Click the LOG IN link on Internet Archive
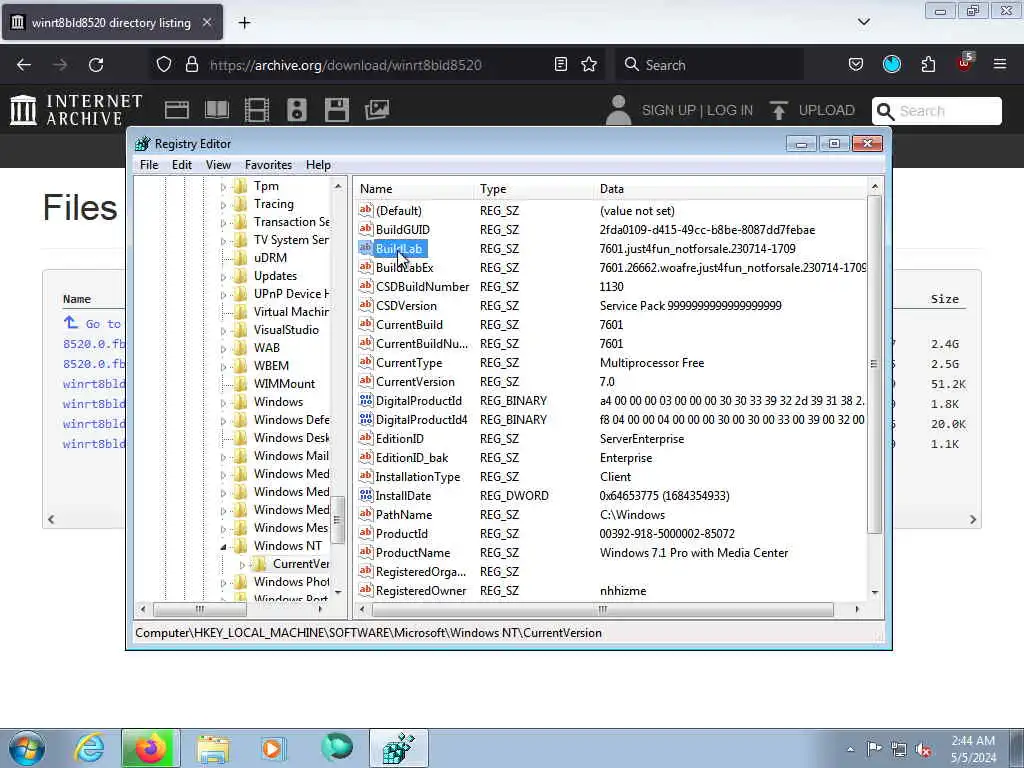Image resolution: width=1024 pixels, height=768 pixels. [x=729, y=110]
